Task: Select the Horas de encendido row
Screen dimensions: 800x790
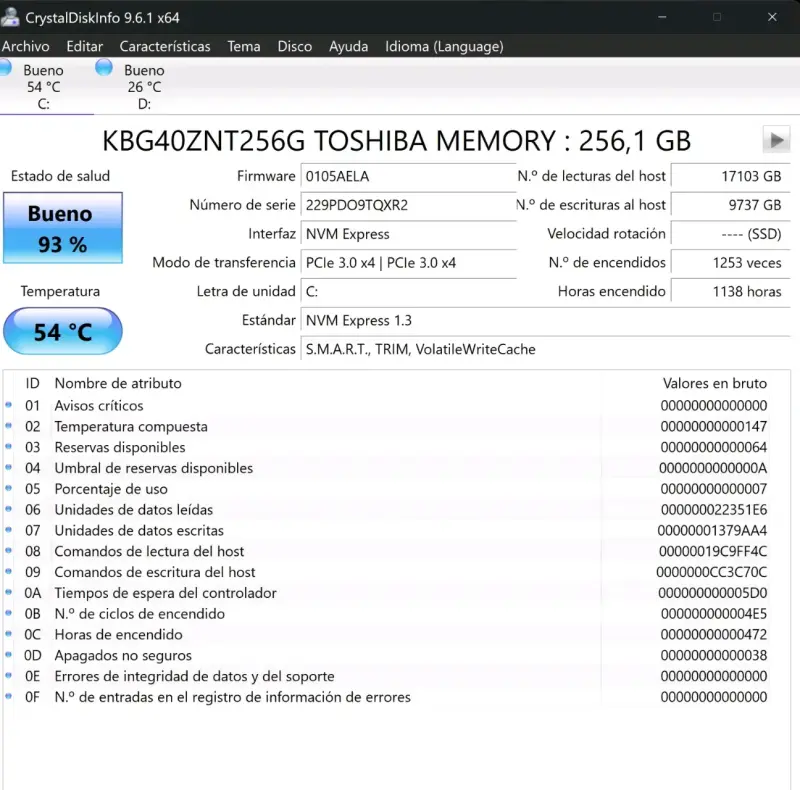Action: 397,634
